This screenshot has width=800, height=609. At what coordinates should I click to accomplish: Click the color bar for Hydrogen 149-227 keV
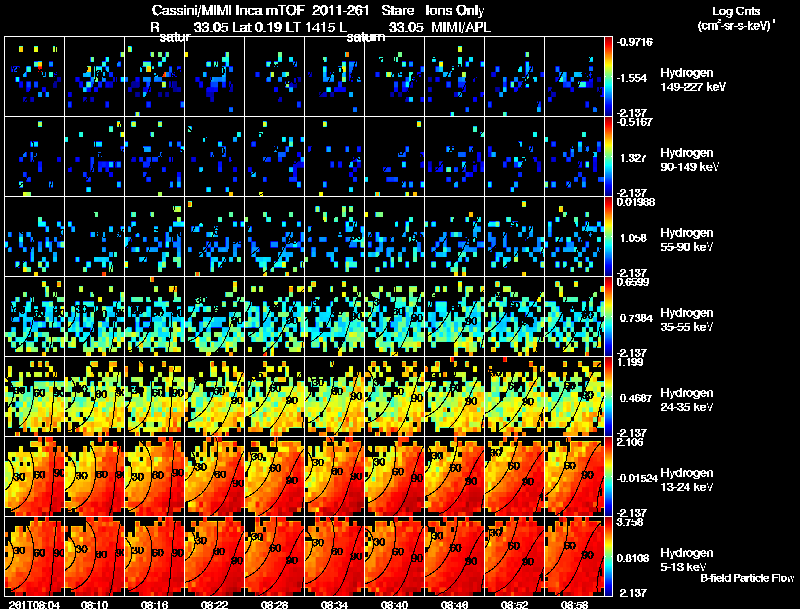tap(610, 76)
